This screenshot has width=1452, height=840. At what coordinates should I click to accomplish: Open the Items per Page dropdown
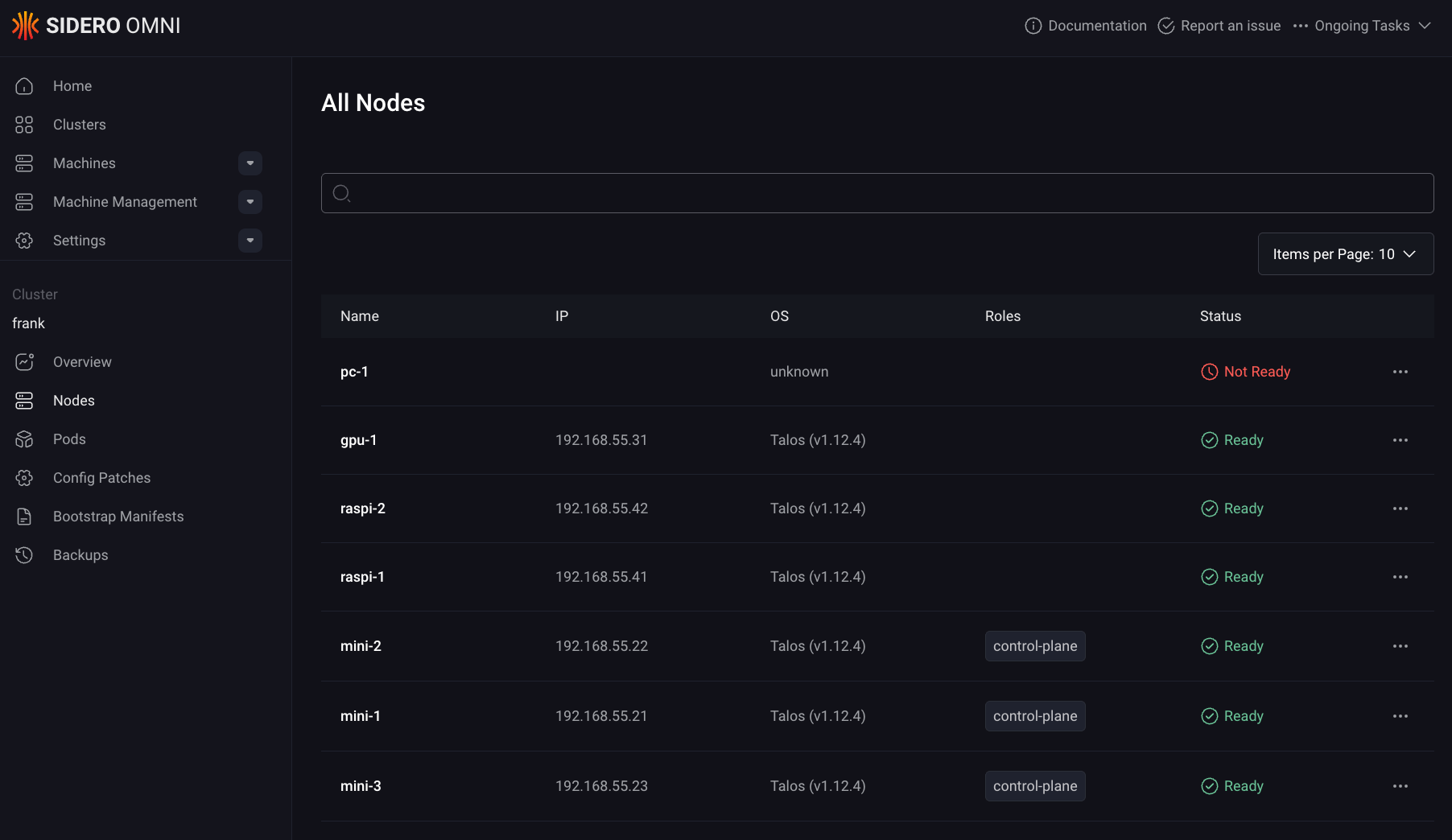[x=1345, y=253]
